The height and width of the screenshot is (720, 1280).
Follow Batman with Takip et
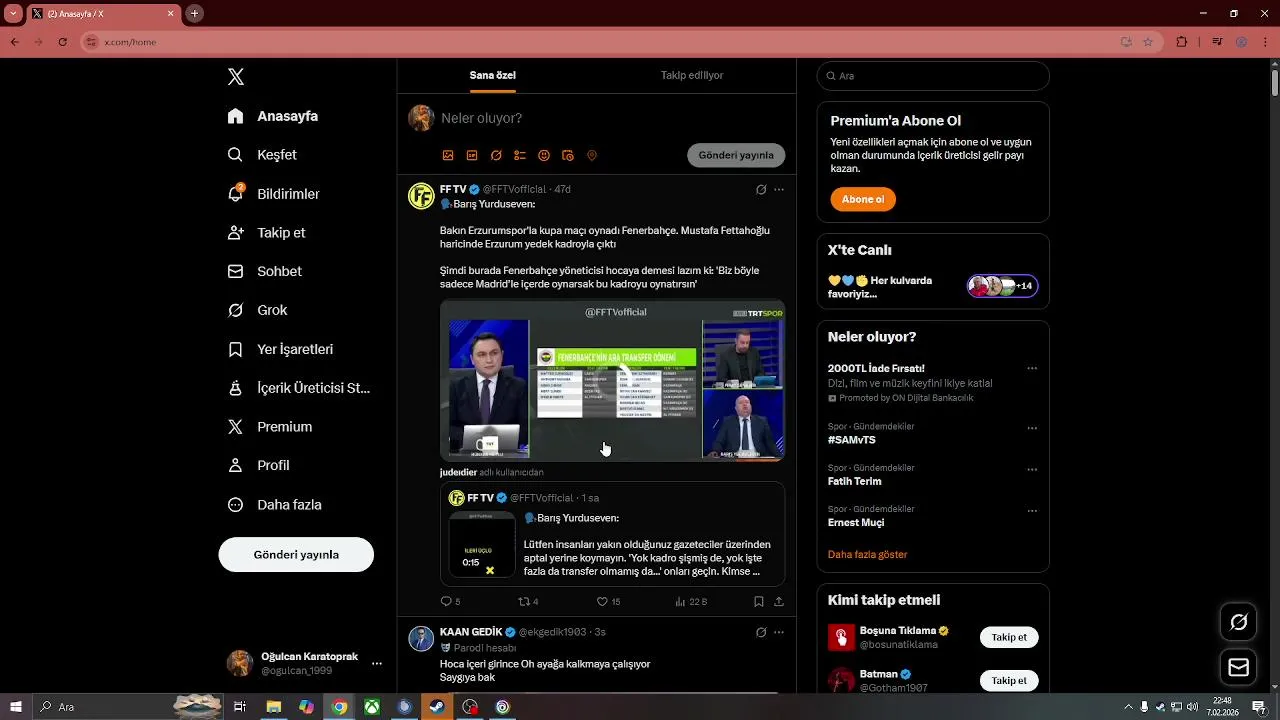[x=1009, y=680]
